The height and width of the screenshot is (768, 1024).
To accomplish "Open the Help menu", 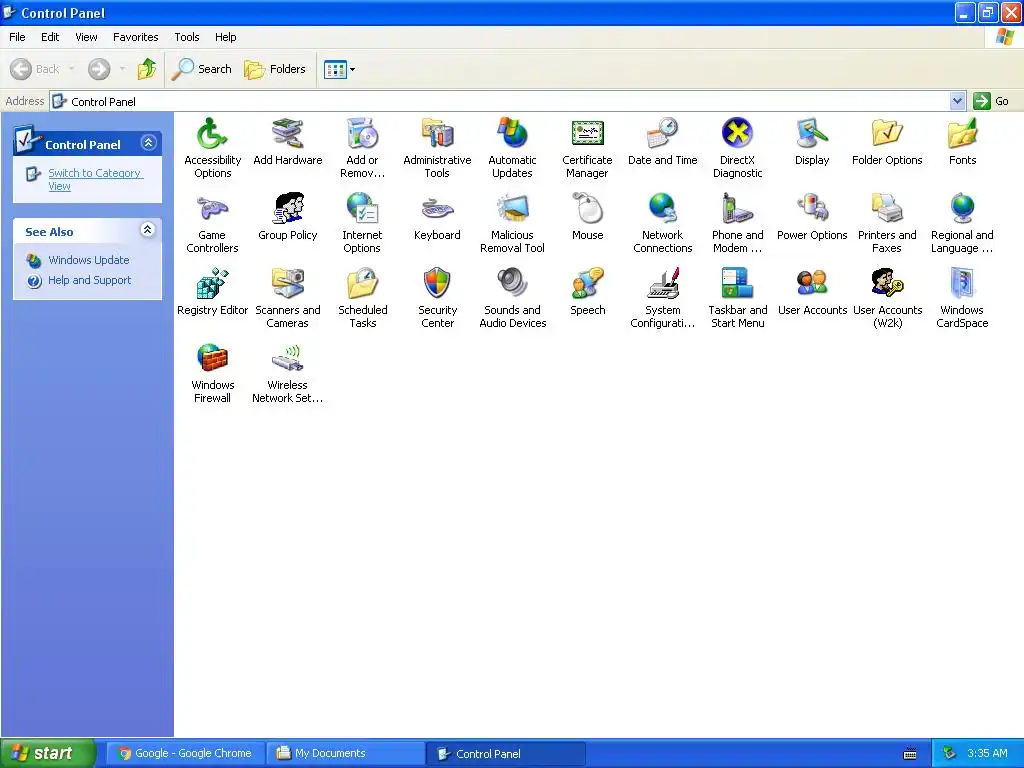I will click(x=225, y=37).
